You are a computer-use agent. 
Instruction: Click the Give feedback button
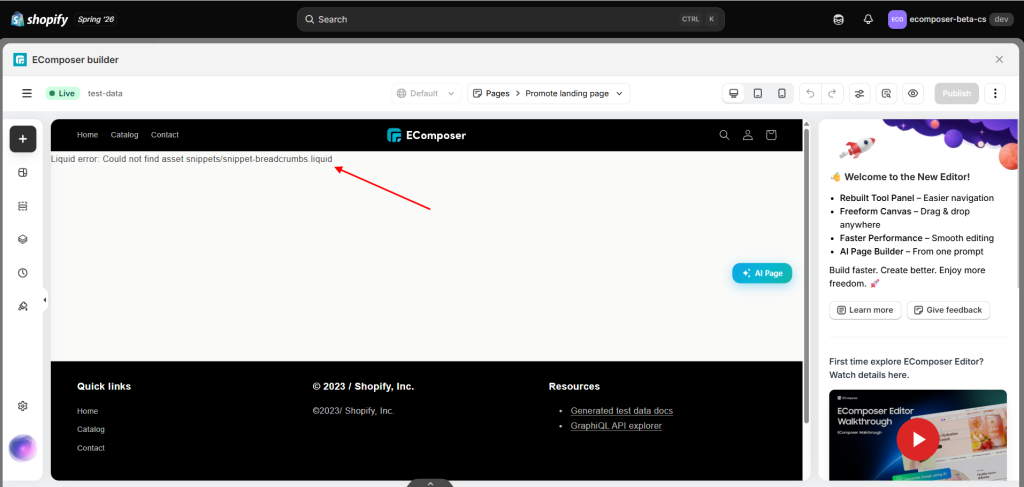(x=948, y=310)
